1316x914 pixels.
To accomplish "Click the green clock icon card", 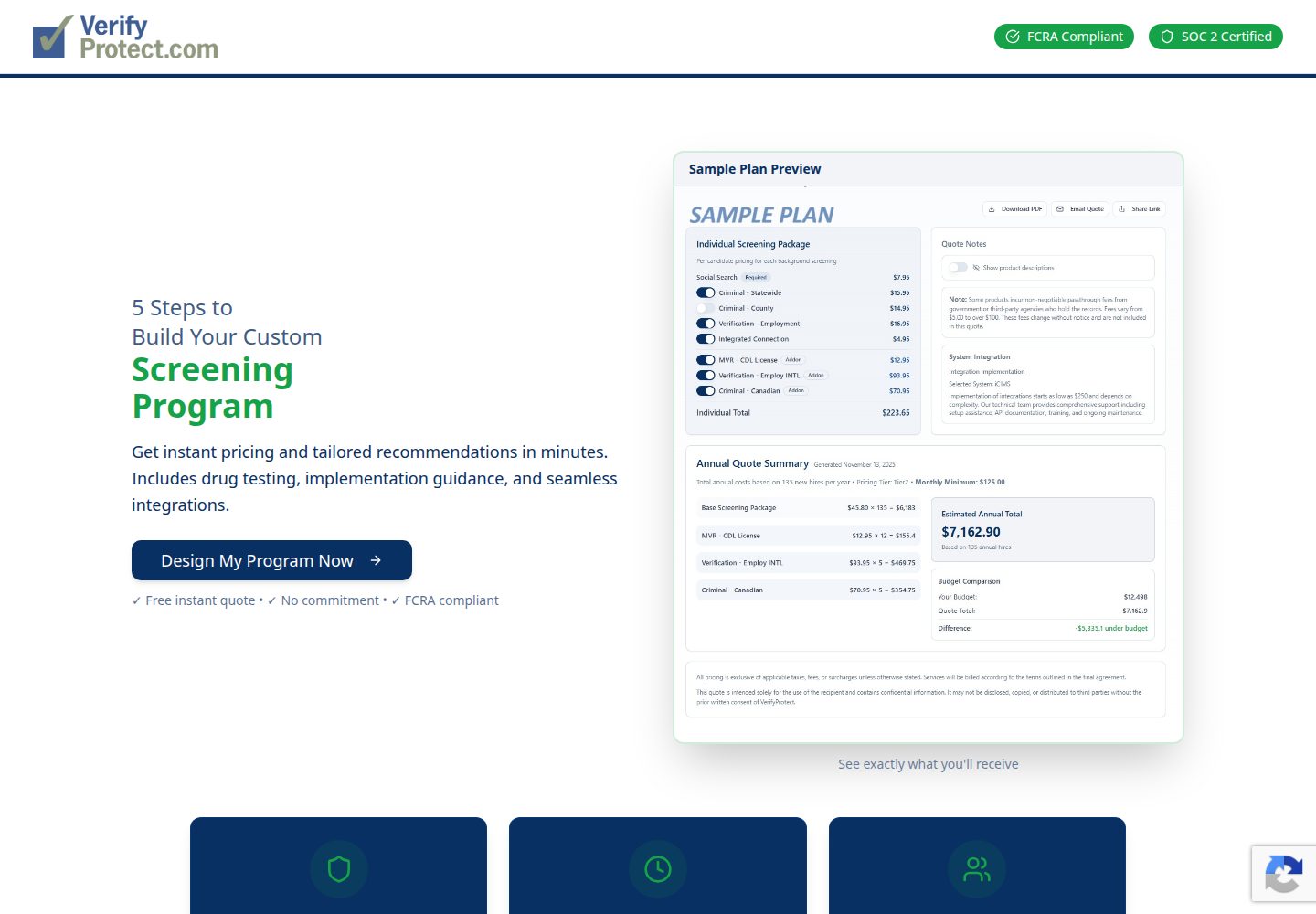I will pos(658,866).
